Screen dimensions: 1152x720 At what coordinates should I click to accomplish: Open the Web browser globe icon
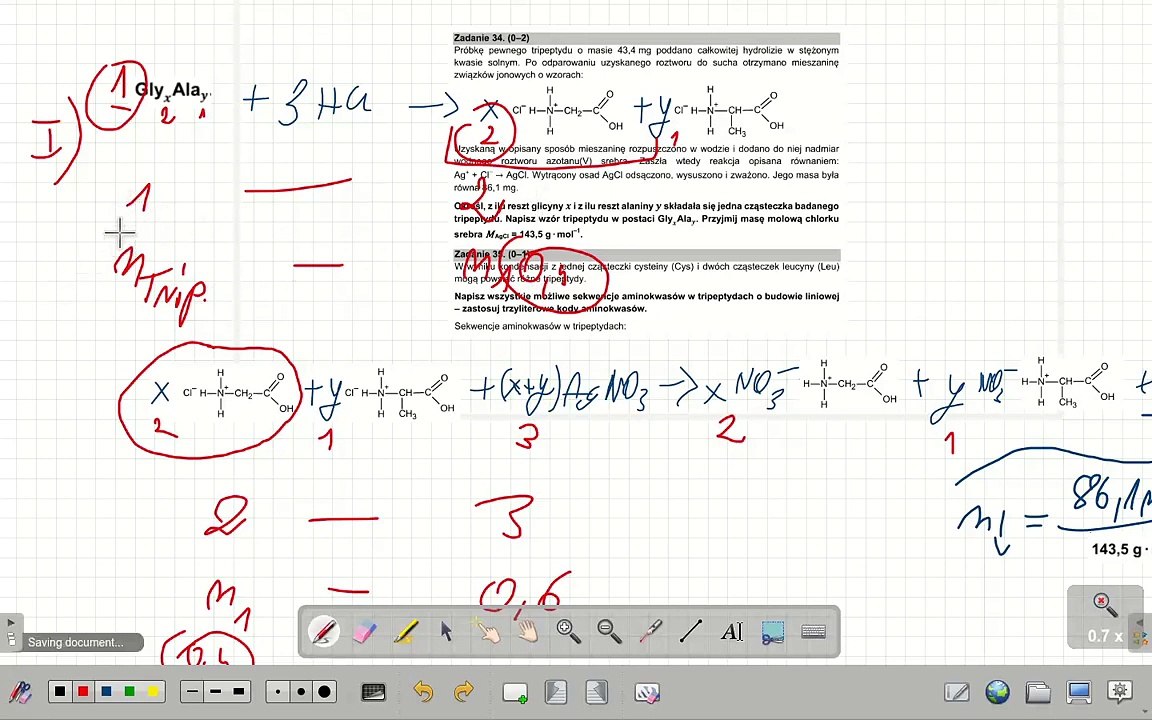click(x=997, y=692)
